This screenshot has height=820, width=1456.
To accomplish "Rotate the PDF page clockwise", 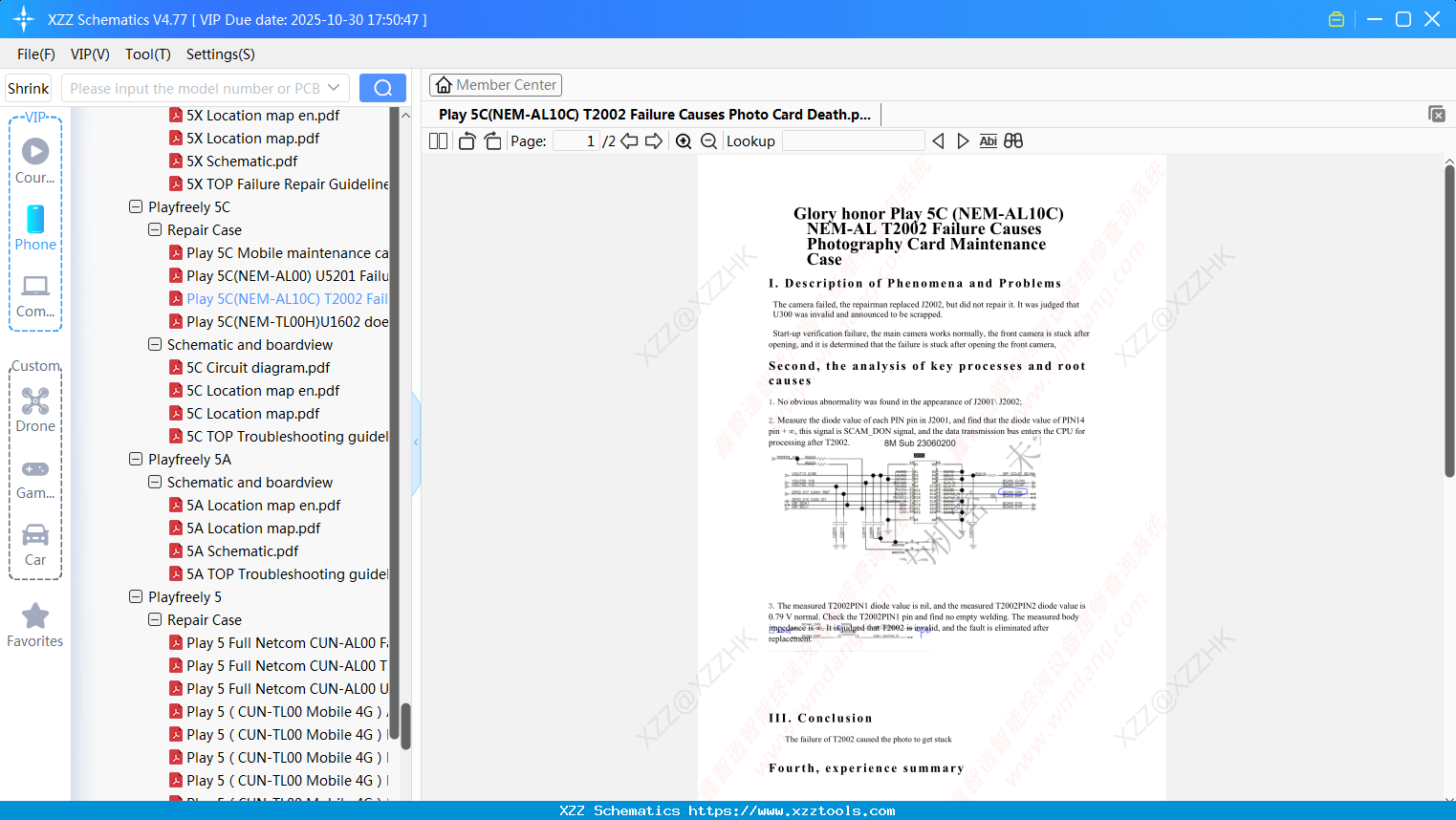I will [492, 141].
